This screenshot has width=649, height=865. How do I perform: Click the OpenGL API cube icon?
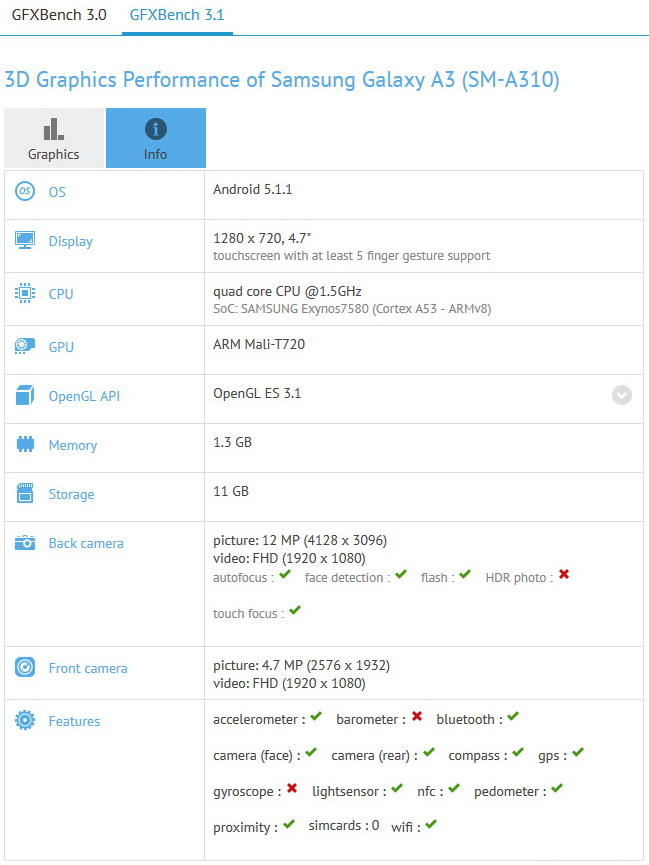click(x=25, y=395)
